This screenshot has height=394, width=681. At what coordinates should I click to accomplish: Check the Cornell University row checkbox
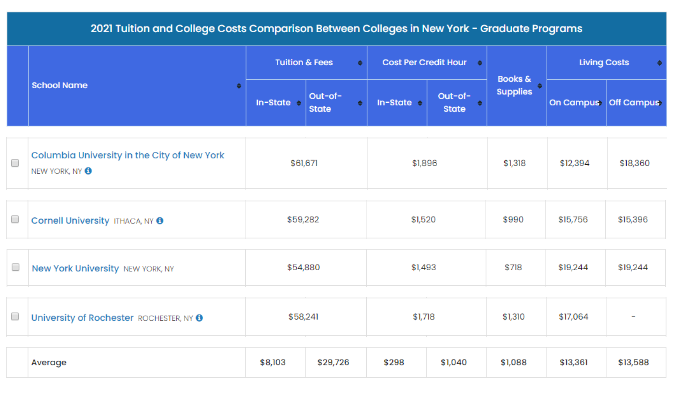tap(15, 219)
